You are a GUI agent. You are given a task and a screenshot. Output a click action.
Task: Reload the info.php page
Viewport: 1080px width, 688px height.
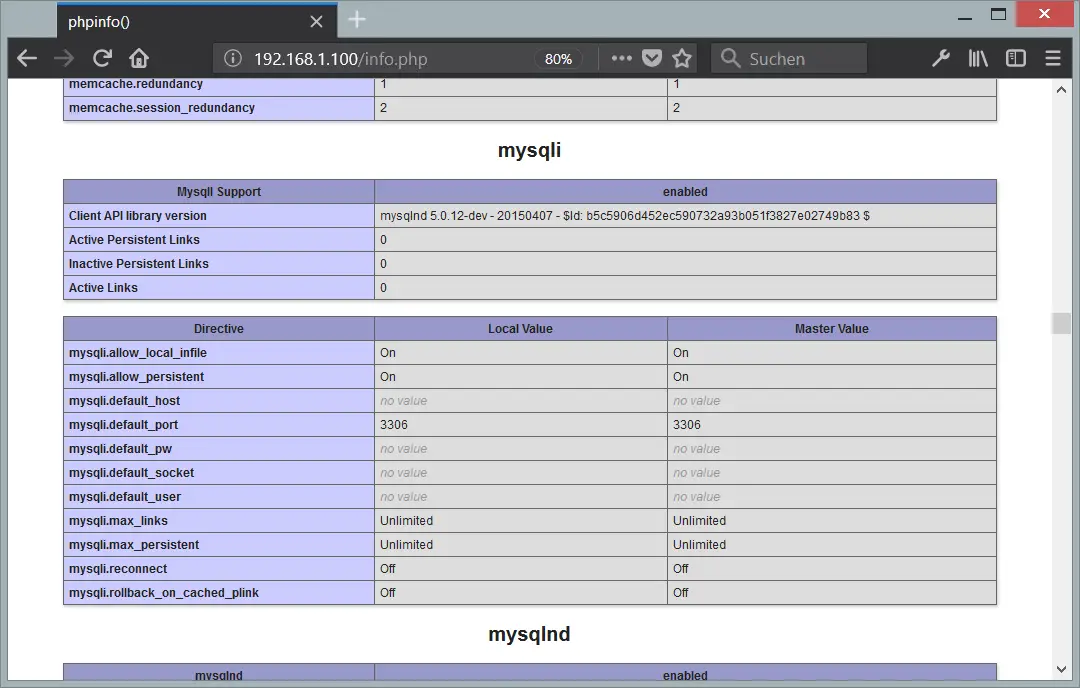(102, 59)
